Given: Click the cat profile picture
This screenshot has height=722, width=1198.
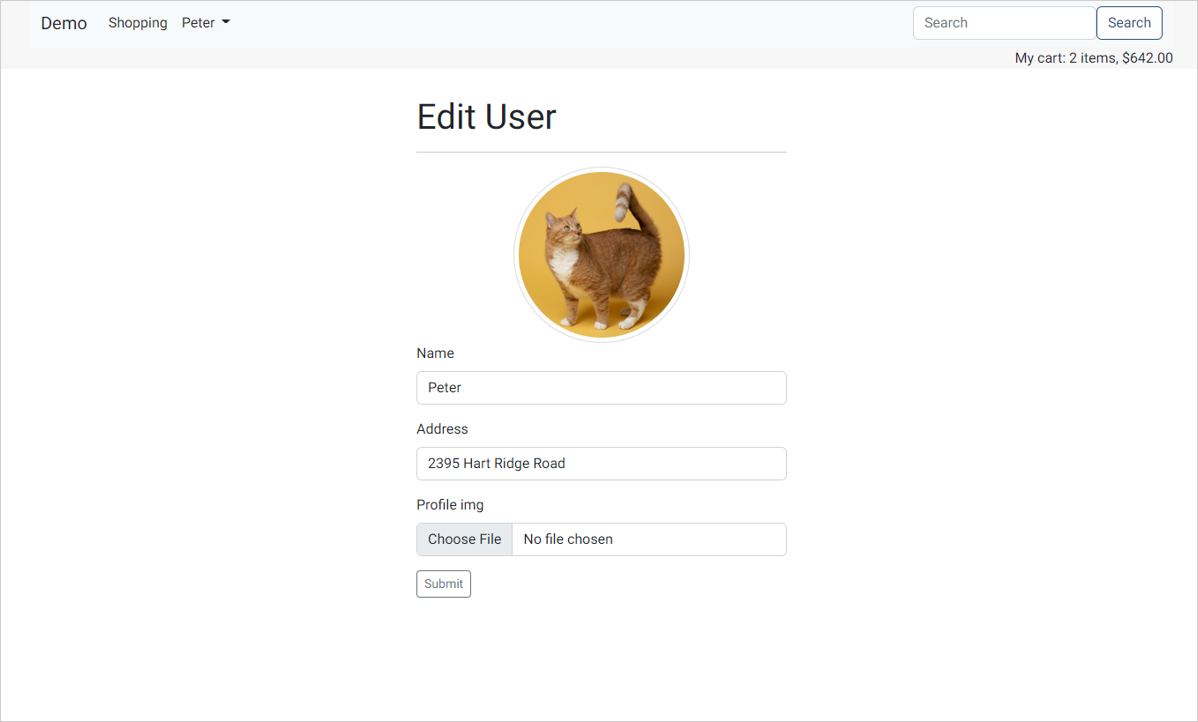Looking at the screenshot, I should click(601, 254).
